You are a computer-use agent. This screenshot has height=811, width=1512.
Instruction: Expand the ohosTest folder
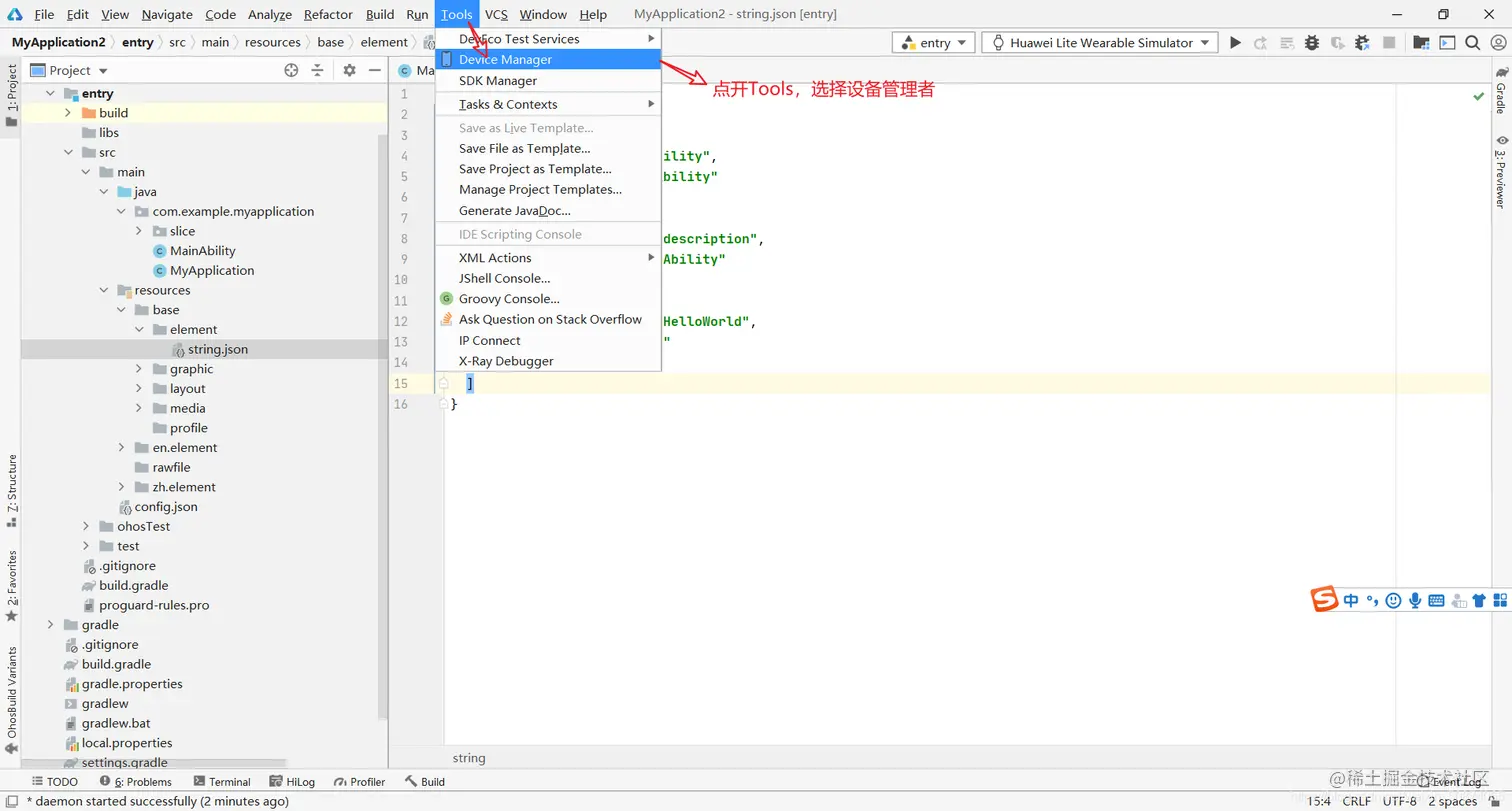[86, 526]
